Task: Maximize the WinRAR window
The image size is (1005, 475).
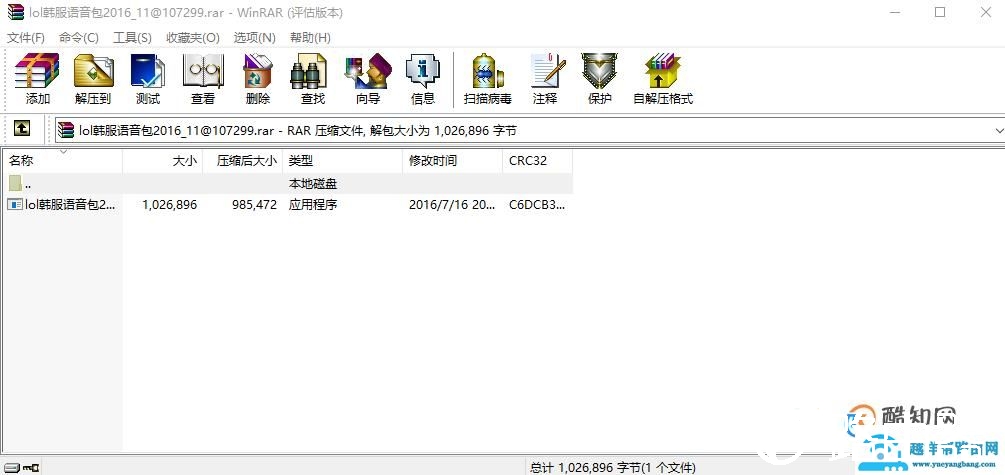Action: [940, 12]
